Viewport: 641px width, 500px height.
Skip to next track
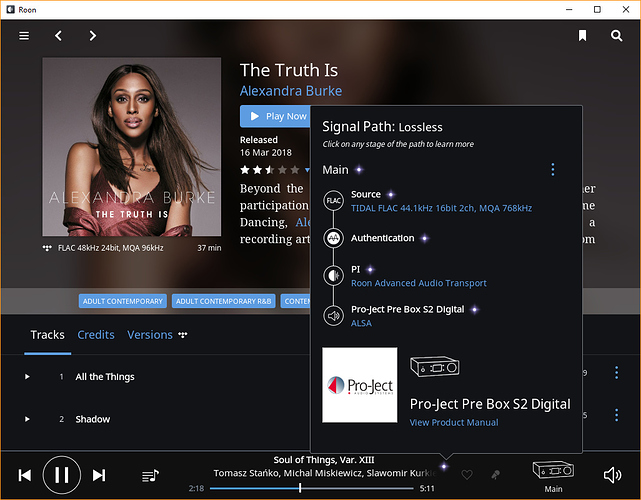click(99, 475)
